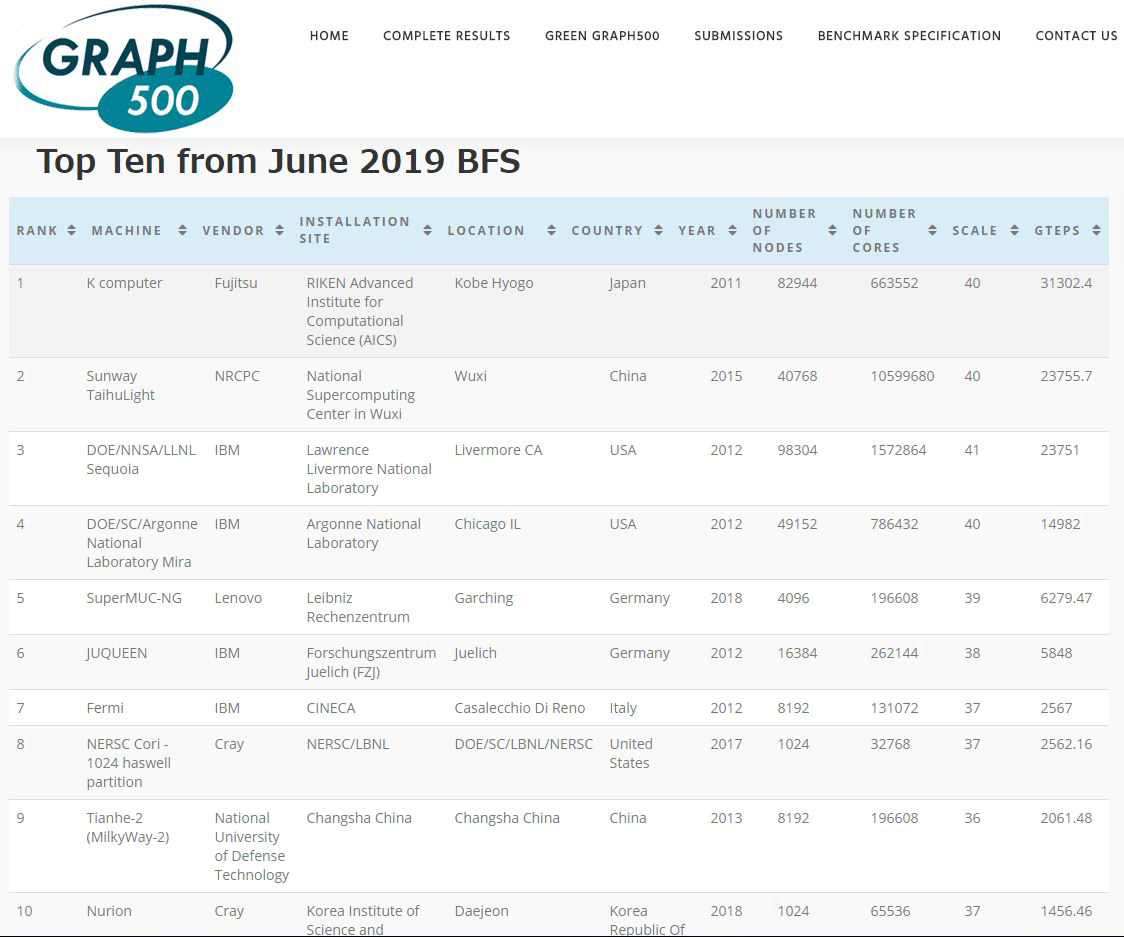This screenshot has width=1124, height=937.
Task: Click the Country column header label
Action: click(607, 230)
